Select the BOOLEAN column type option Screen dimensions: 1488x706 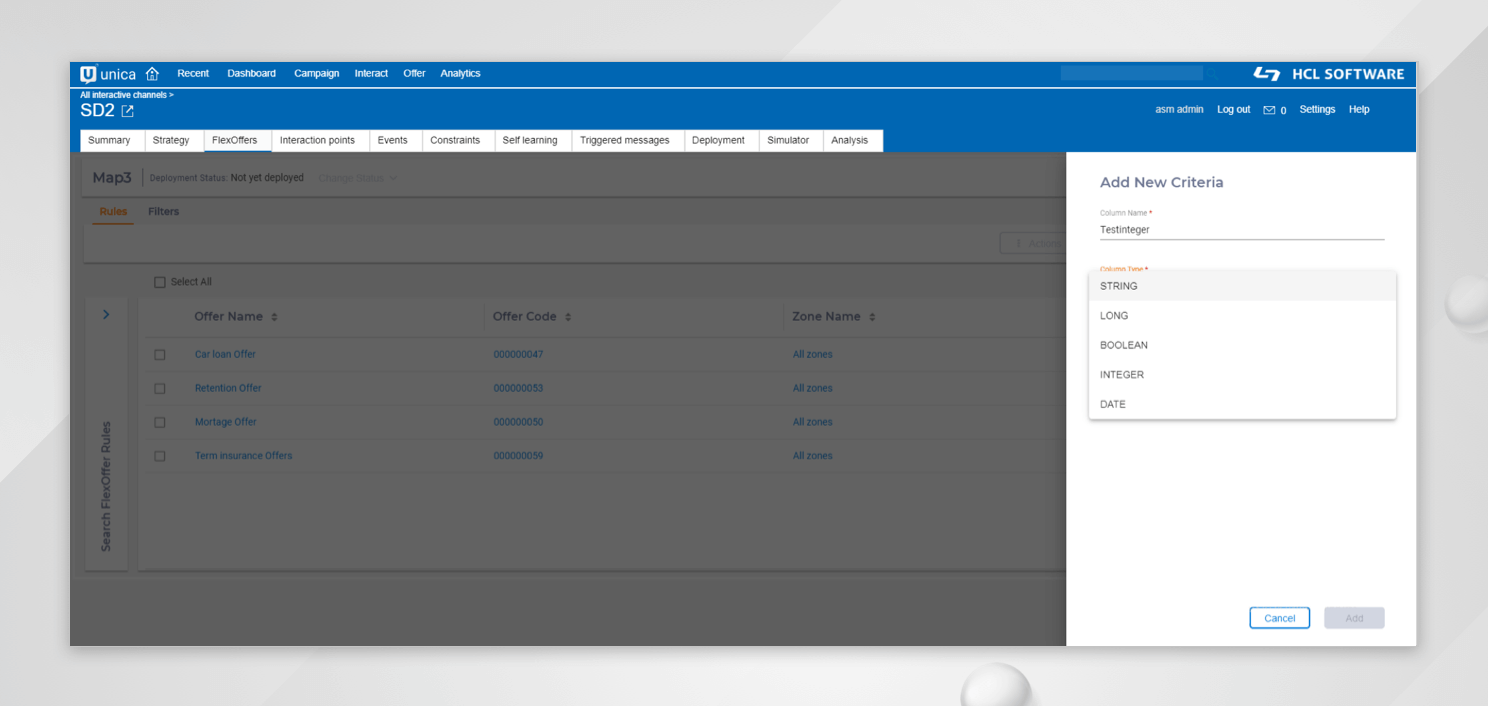(x=1124, y=345)
